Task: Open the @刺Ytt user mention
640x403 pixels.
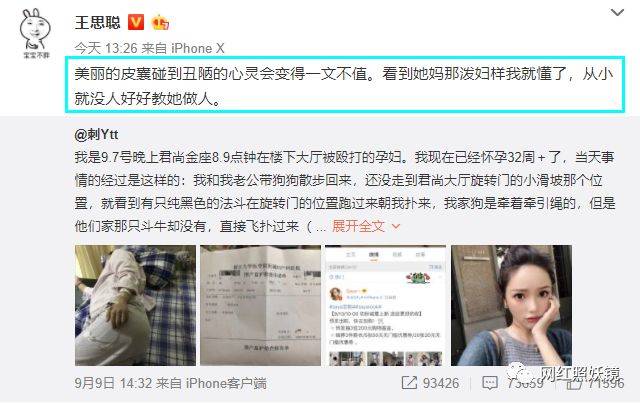Action: pyautogui.click(x=96, y=134)
